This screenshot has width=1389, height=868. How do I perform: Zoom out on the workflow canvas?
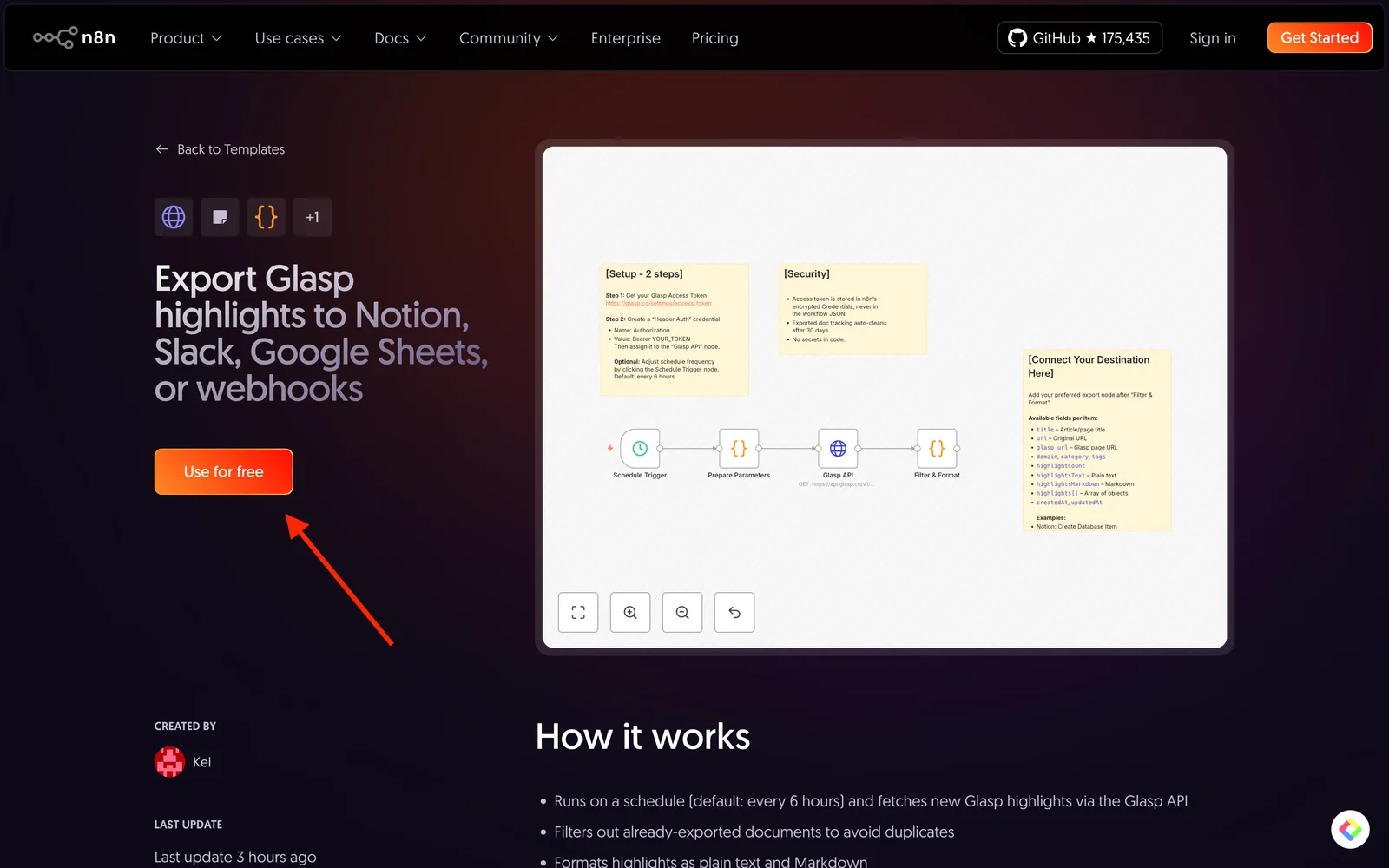click(682, 613)
